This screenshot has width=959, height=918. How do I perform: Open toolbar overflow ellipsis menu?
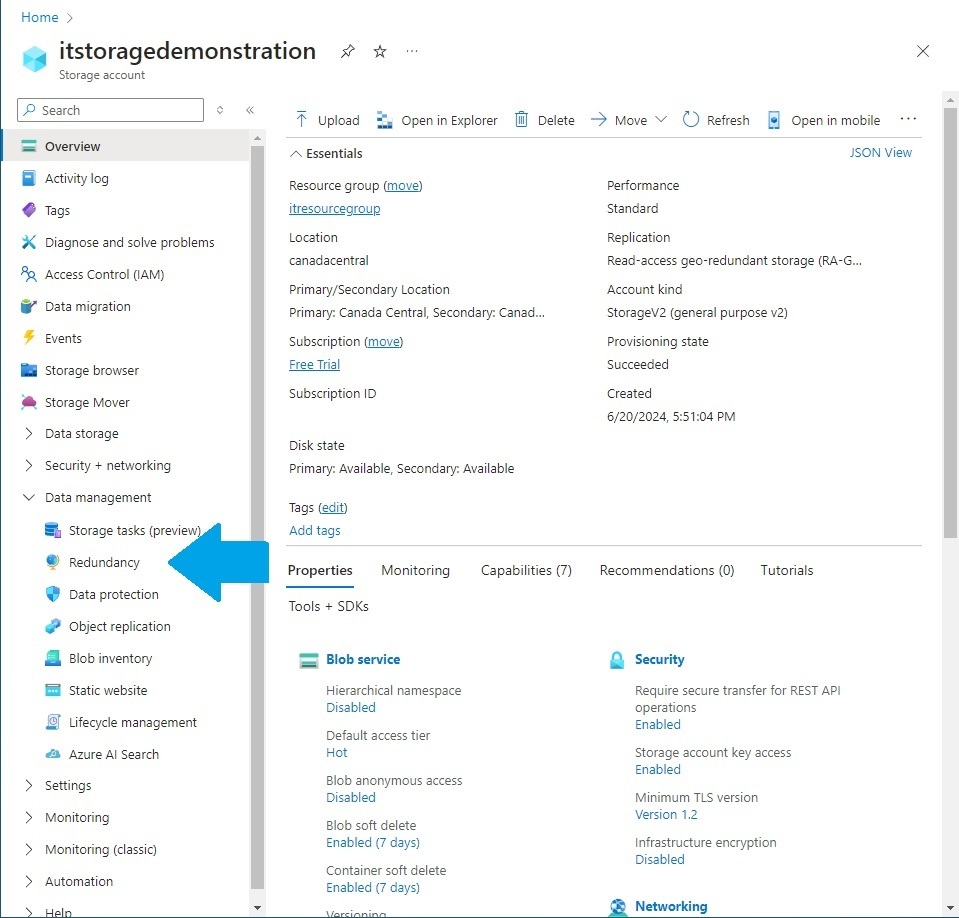[x=908, y=119]
